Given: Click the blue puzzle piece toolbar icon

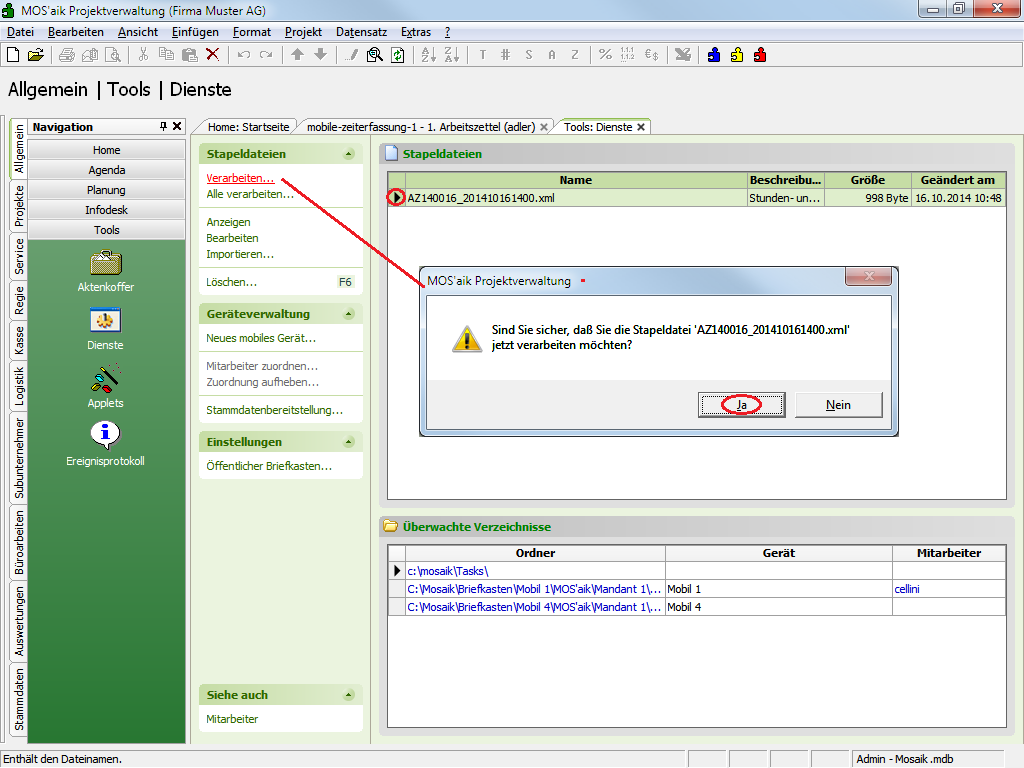Looking at the screenshot, I should tap(714, 55).
